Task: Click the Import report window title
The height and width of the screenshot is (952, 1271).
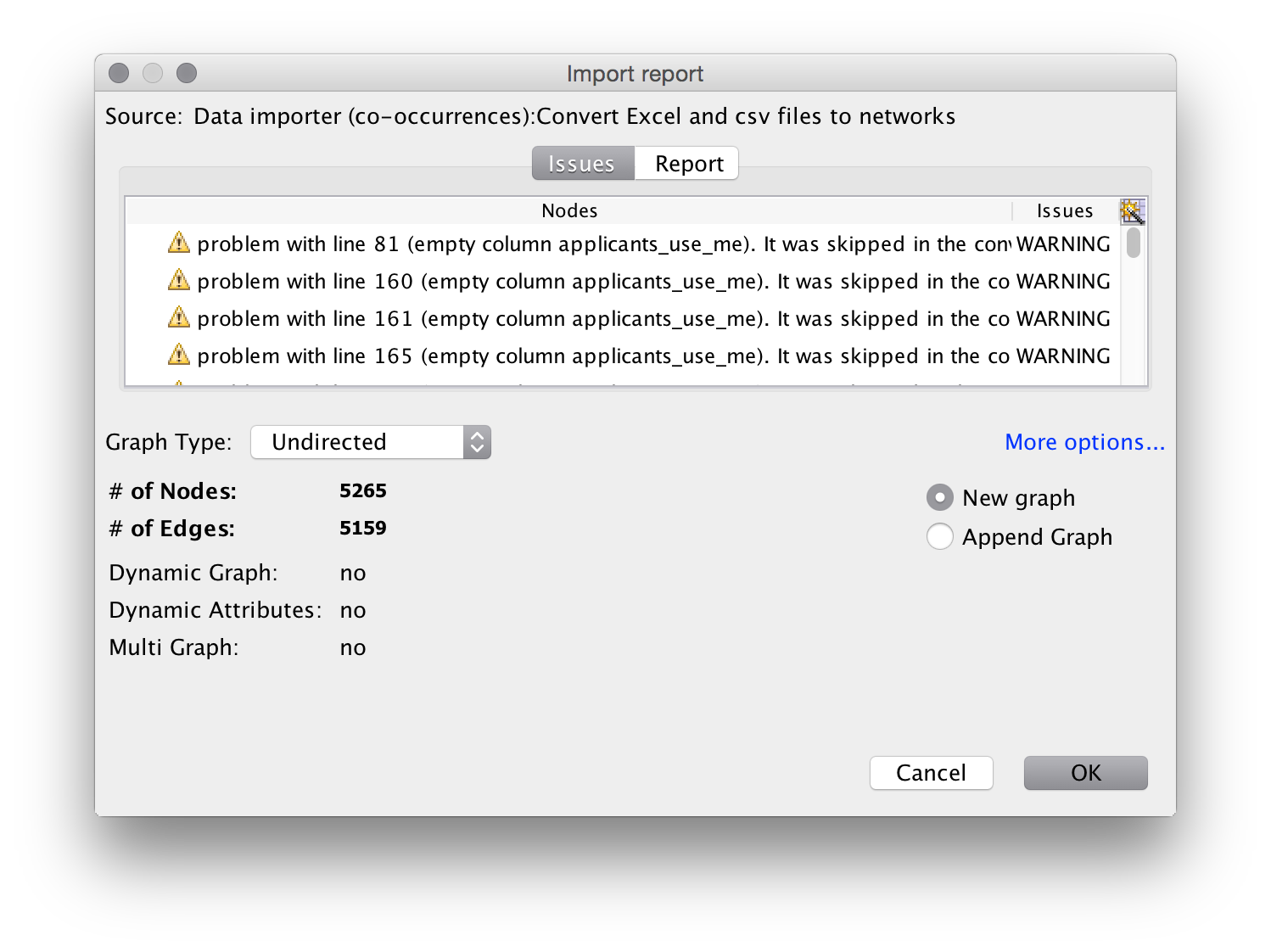Action: [635, 74]
